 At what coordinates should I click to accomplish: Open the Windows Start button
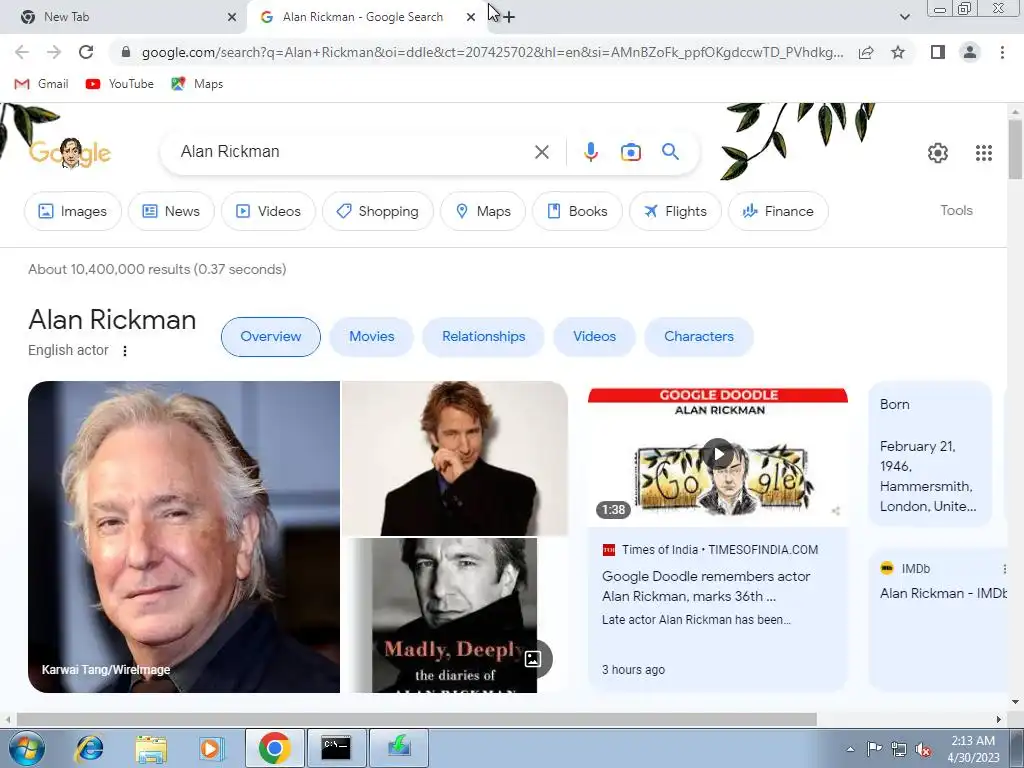coord(27,748)
